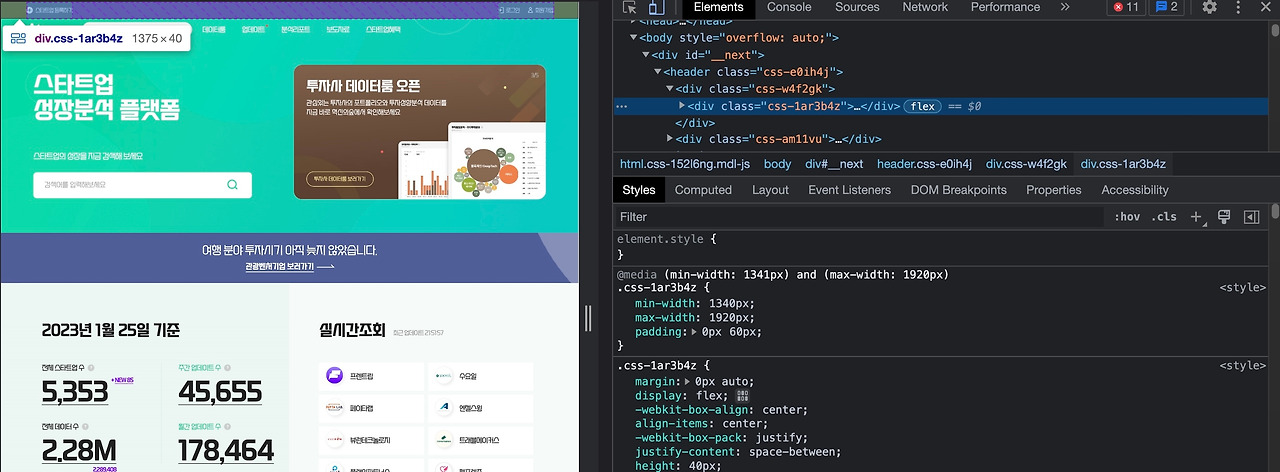The width and height of the screenshot is (1280, 472).
Task: Show more DevTools tabs via the double chevron
Action: (x=1064, y=7)
